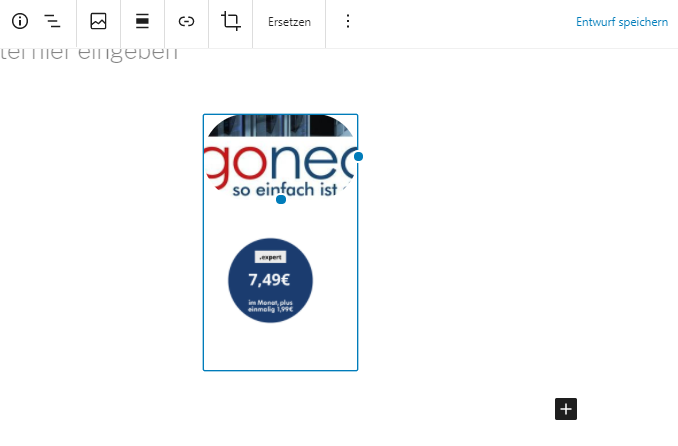Viewport: 678px width, 446px height.
Task: Open the Ersetzen replace media dropdown
Action: coord(289,22)
